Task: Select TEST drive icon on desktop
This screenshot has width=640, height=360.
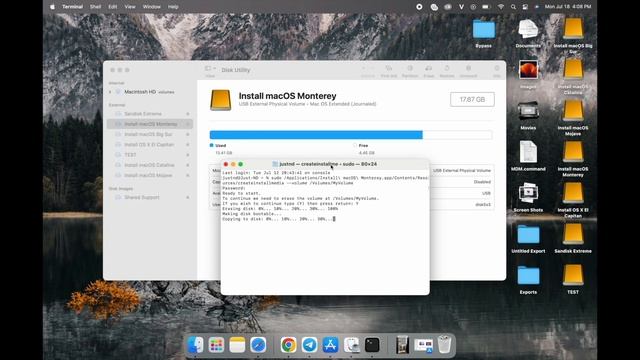Action: coord(573,280)
